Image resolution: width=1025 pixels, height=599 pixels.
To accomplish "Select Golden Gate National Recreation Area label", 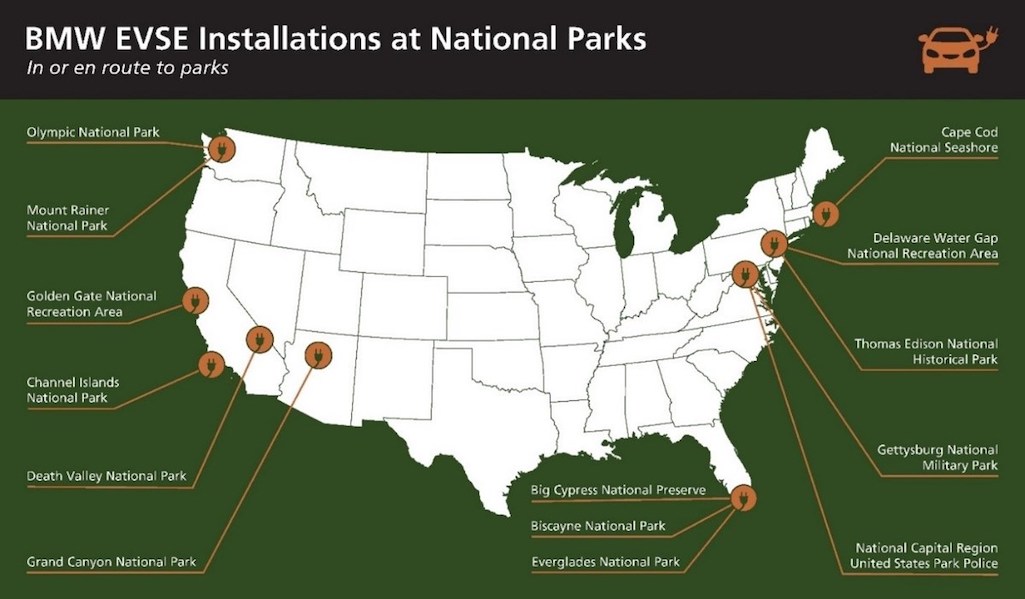I will 92,304.
